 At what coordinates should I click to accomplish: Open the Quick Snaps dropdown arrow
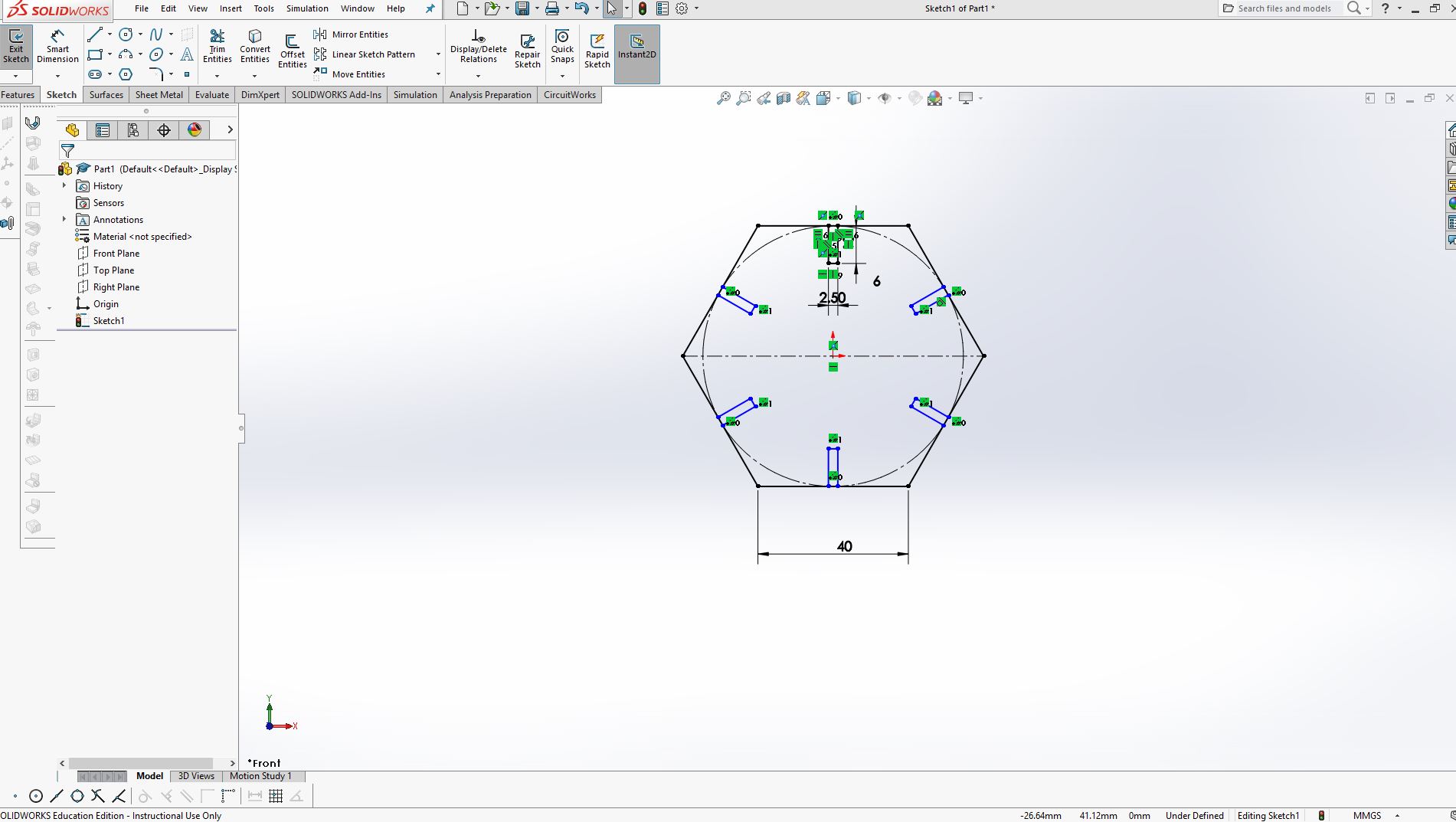click(x=562, y=76)
